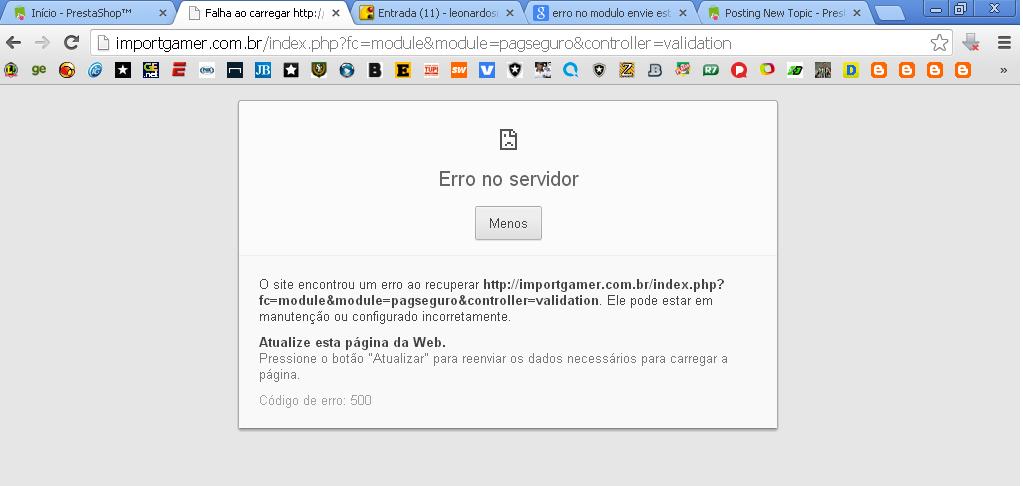Open the goalpost bookmark icon
The image size is (1023, 486).
[x=235, y=70]
